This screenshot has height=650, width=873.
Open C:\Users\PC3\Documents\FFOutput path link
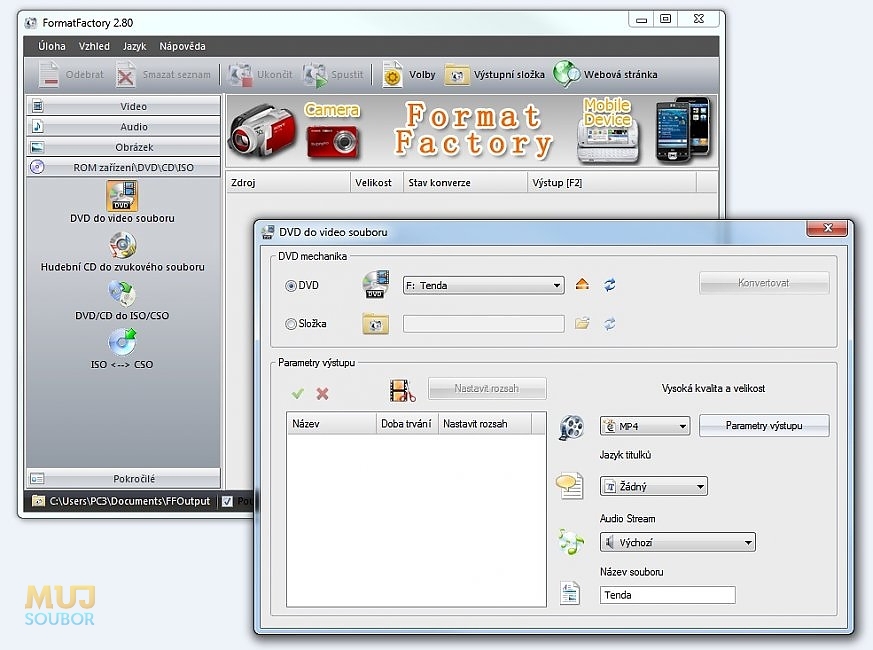pyautogui.click(x=130, y=501)
